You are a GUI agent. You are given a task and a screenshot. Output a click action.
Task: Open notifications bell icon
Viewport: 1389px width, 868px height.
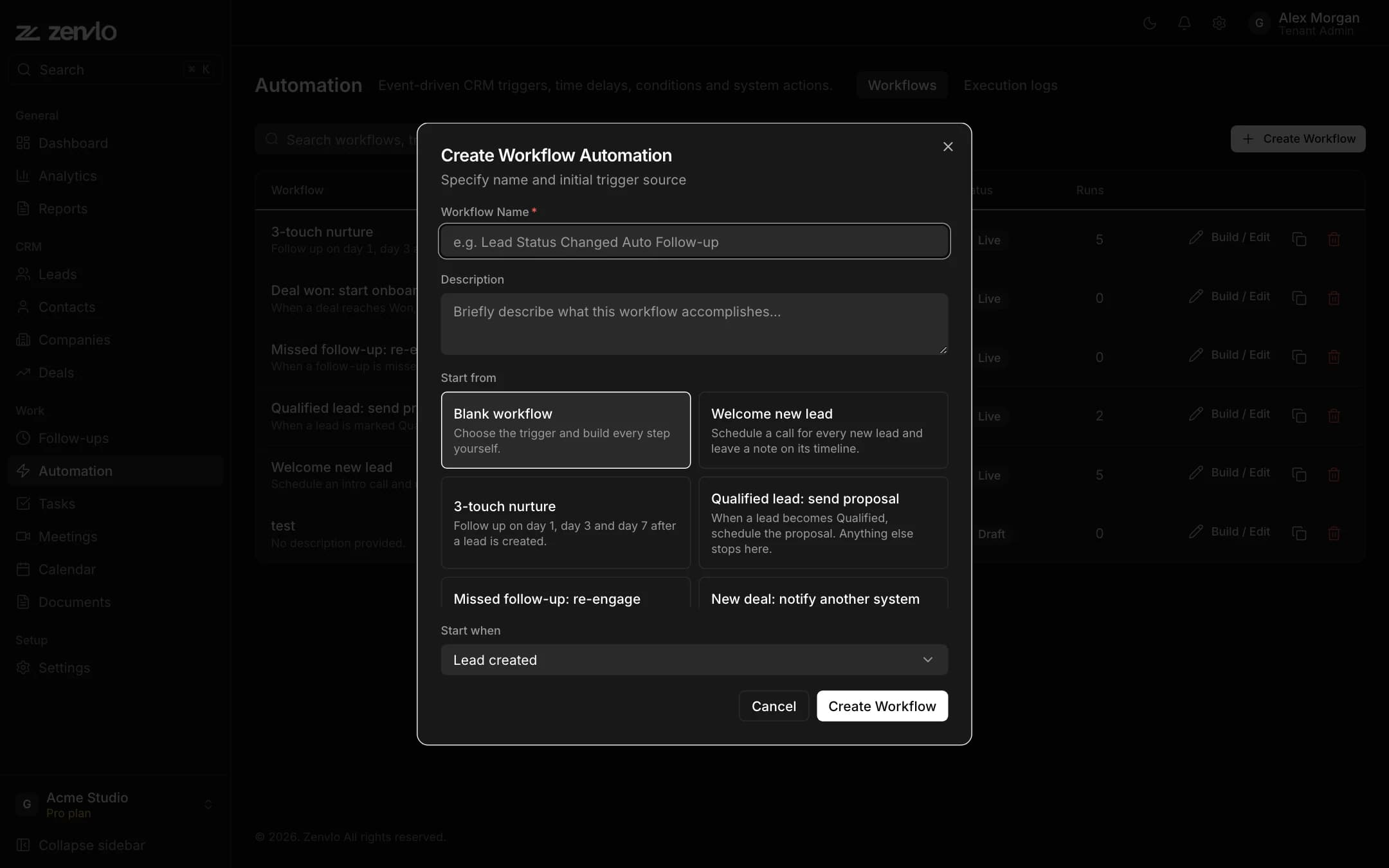(x=1185, y=24)
